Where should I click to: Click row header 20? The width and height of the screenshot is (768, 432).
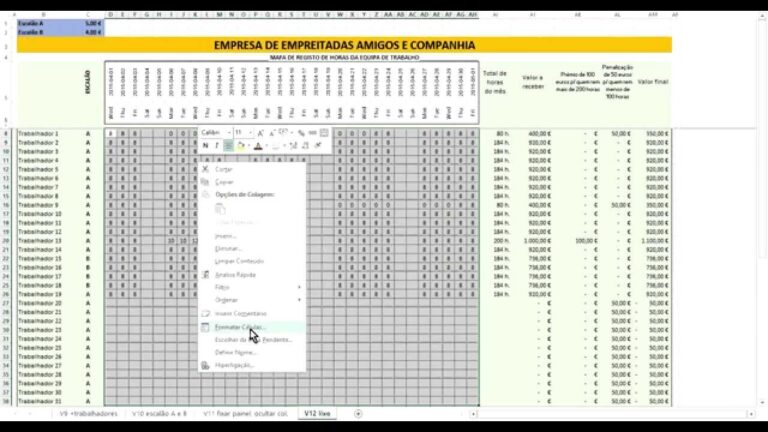point(6,240)
